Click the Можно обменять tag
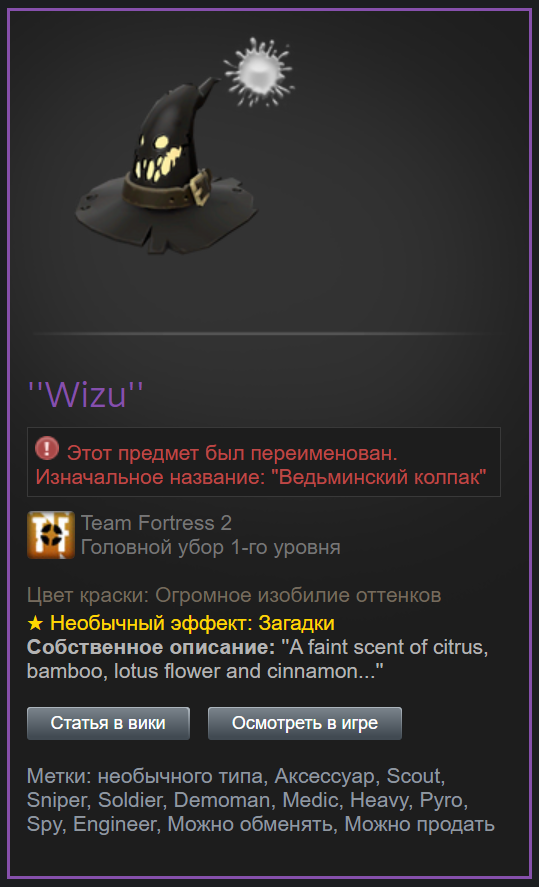Image resolution: width=539 pixels, height=887 pixels. 250,824
